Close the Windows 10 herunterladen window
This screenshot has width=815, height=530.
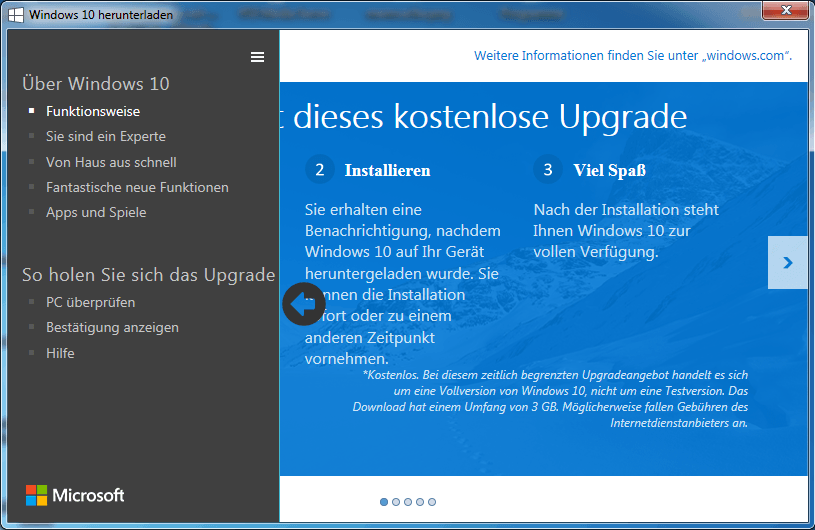tap(785, 10)
